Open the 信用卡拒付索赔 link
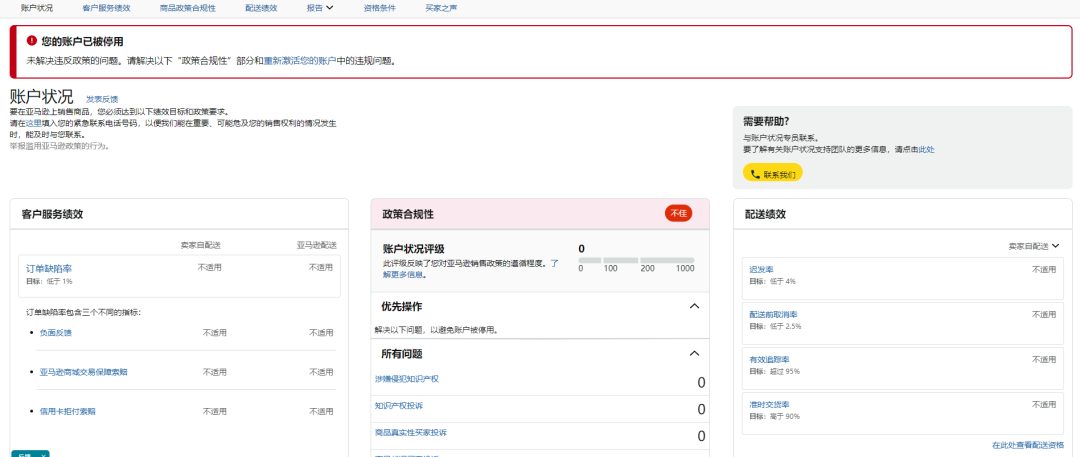 click(68, 412)
